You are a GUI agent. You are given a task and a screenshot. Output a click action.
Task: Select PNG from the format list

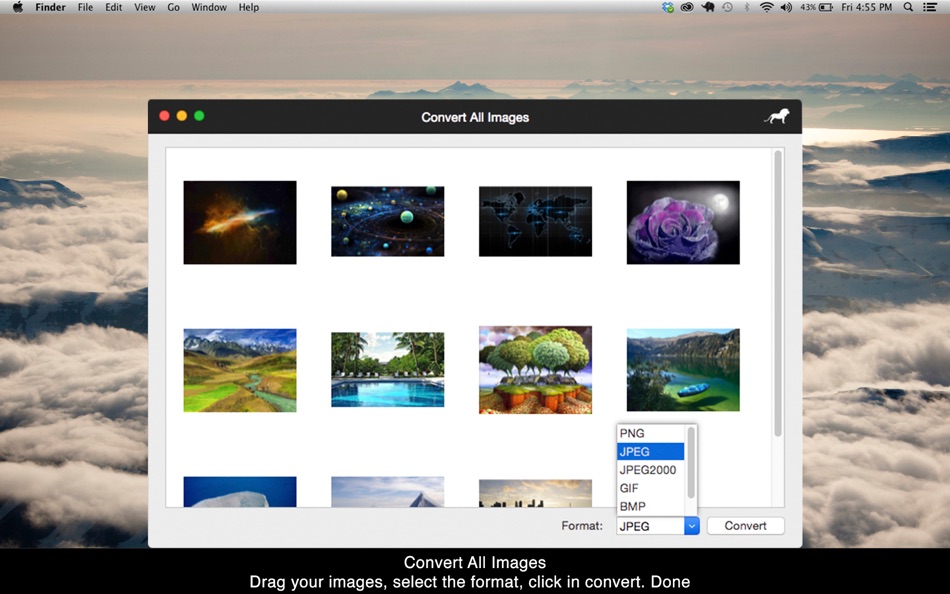[x=648, y=433]
